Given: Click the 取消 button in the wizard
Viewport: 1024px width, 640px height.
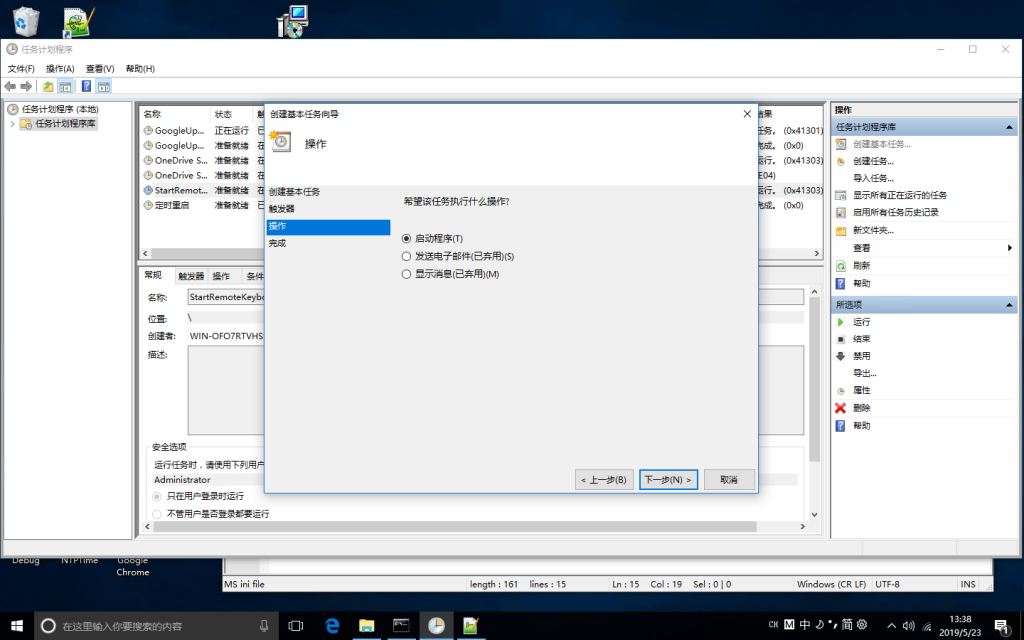Looking at the screenshot, I should pyautogui.click(x=728, y=480).
